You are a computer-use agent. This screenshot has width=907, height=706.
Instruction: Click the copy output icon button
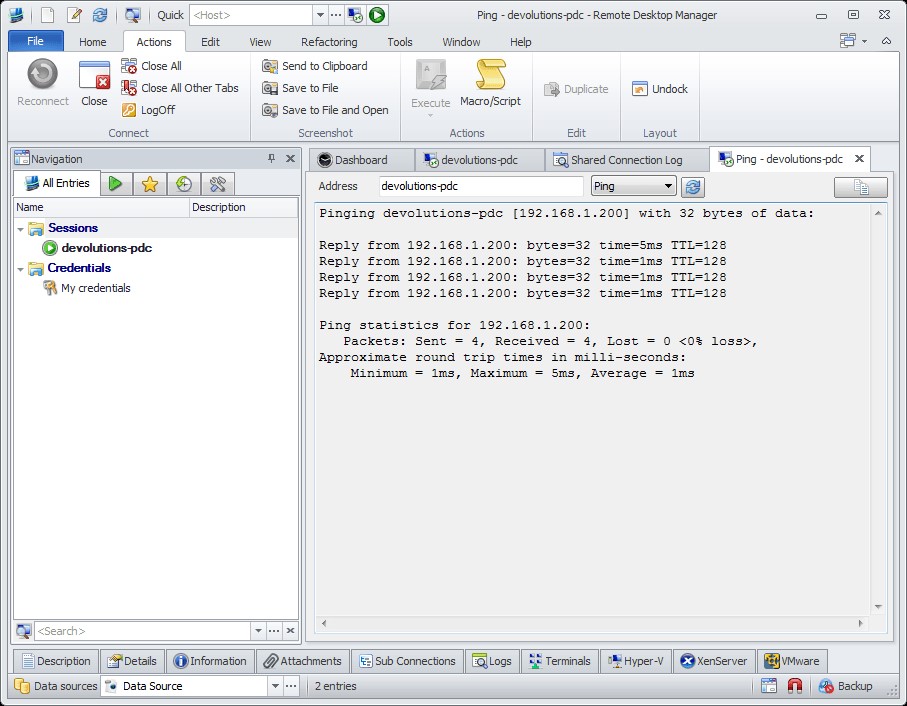tap(860, 187)
